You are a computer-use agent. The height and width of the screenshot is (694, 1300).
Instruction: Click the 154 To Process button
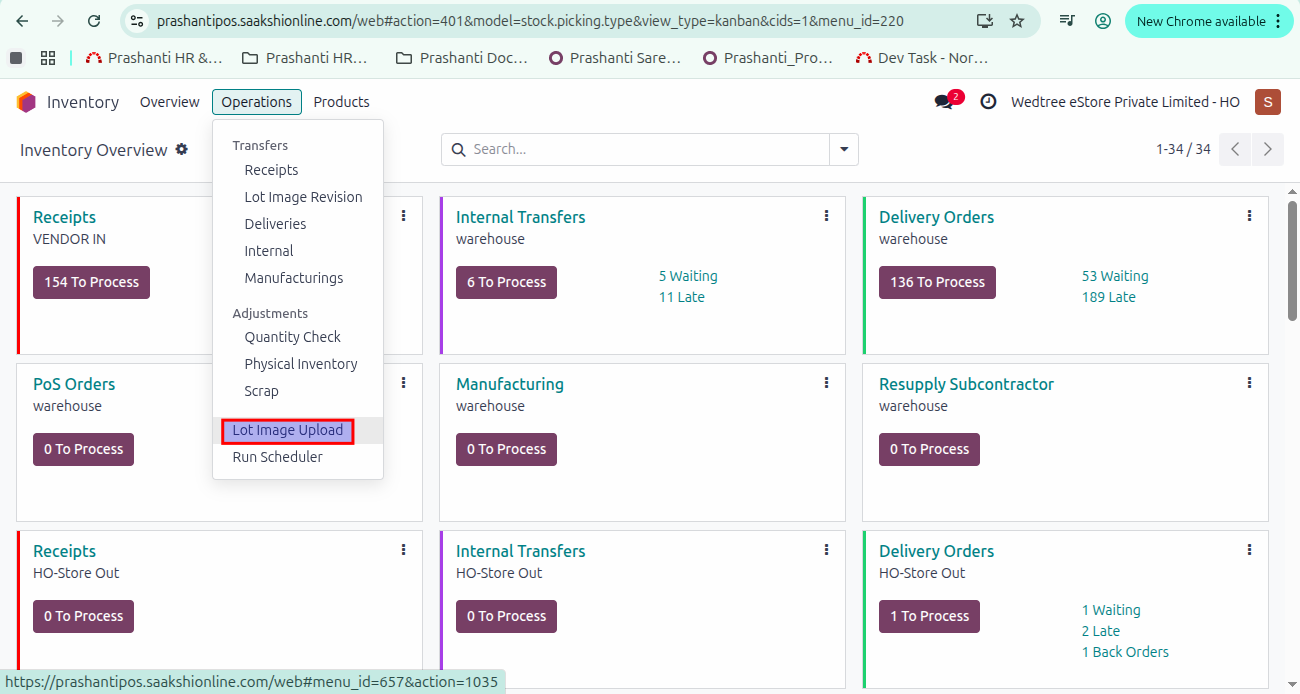pos(91,282)
